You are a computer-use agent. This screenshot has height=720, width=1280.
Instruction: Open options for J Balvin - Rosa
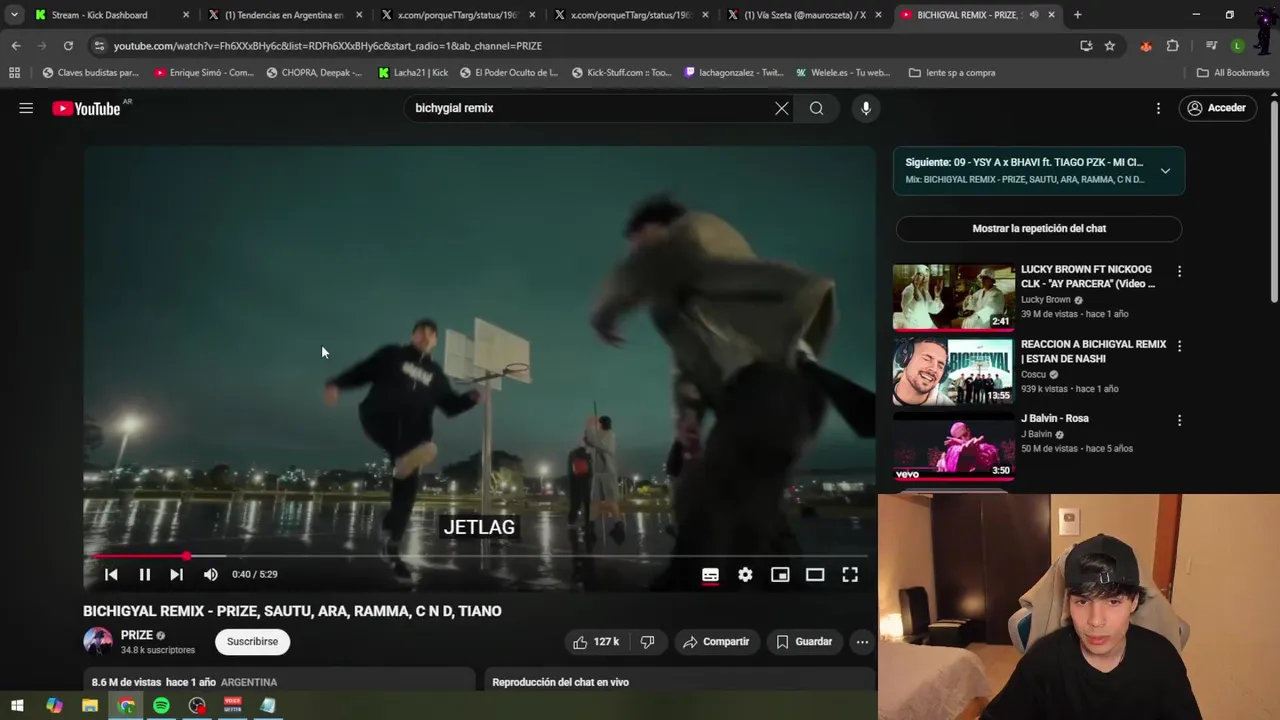(1179, 421)
